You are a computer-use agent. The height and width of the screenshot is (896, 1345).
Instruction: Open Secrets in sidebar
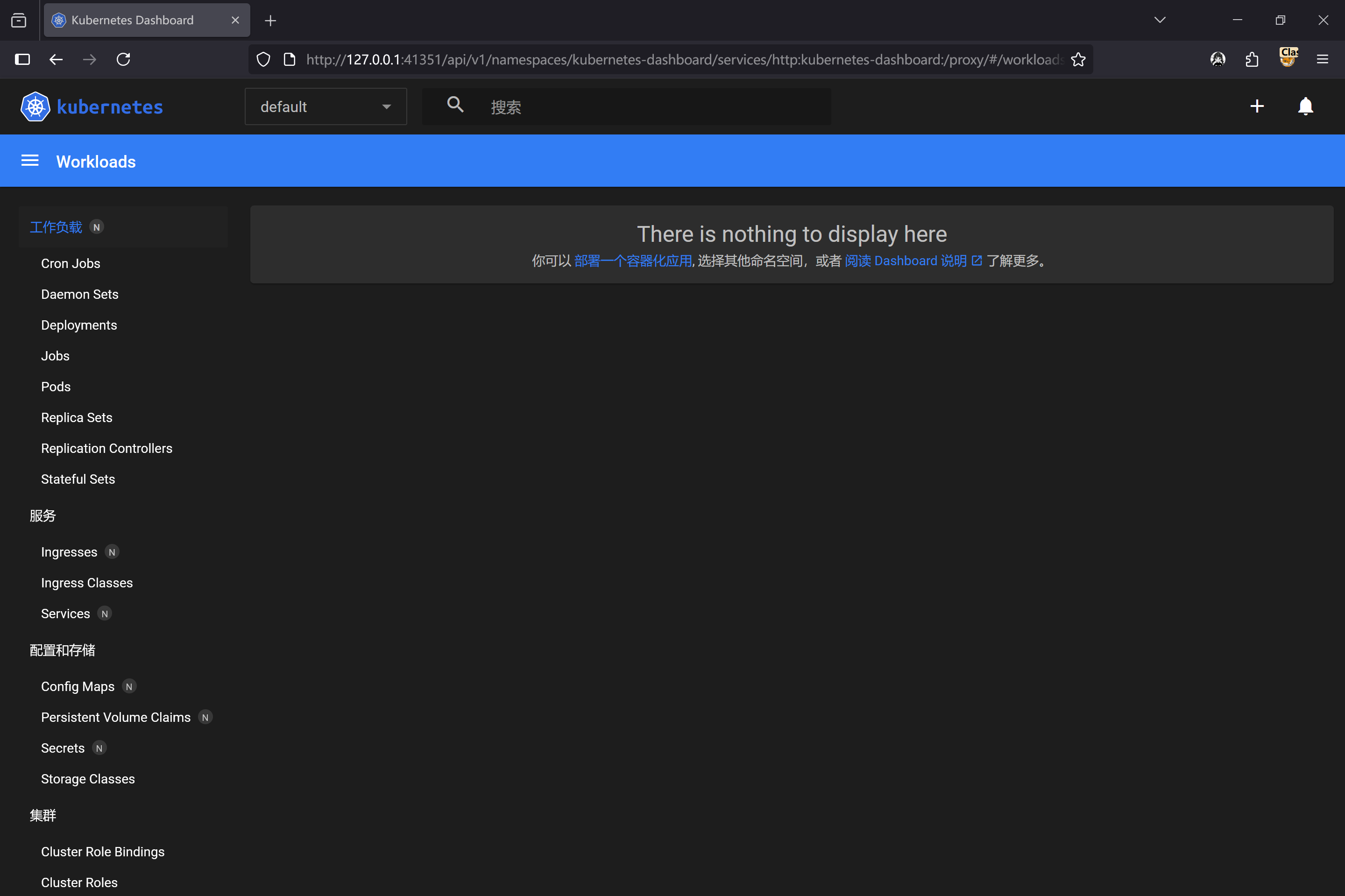pos(62,748)
